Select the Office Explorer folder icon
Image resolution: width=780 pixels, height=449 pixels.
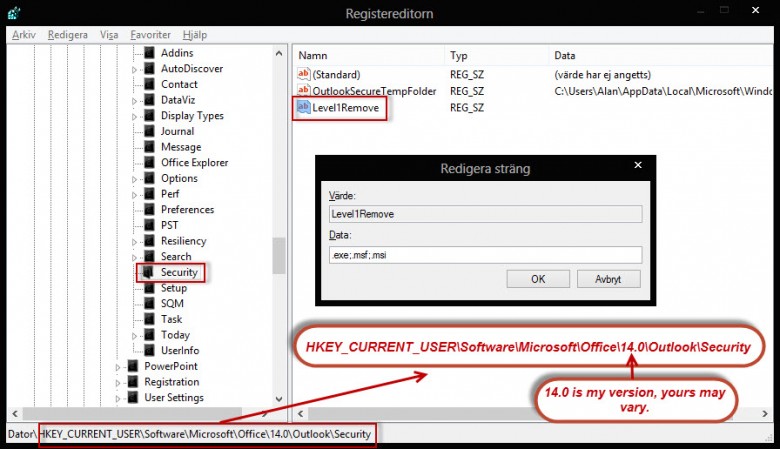coord(149,163)
